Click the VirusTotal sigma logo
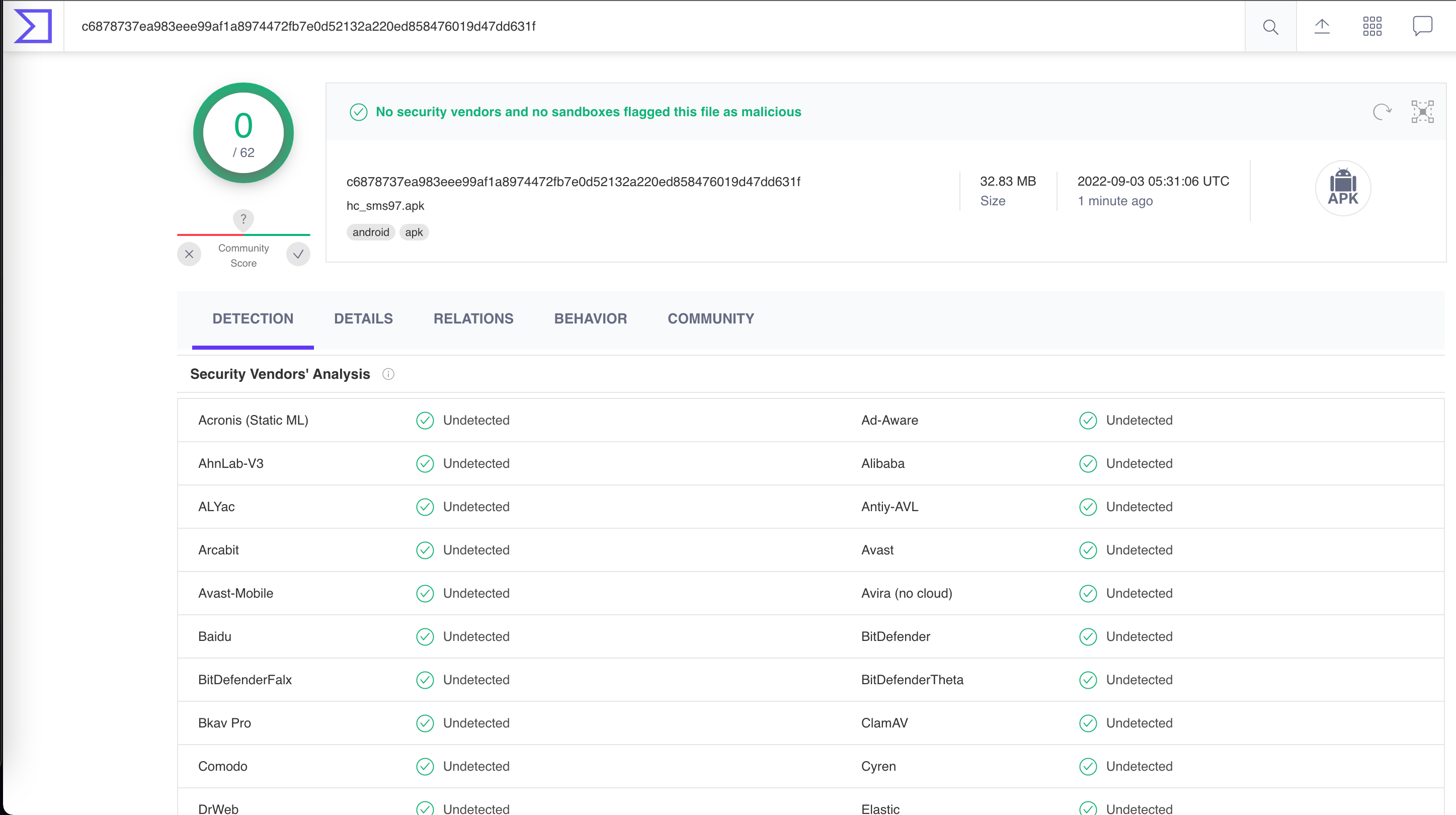Image resolution: width=1456 pixels, height=815 pixels. click(x=33, y=26)
